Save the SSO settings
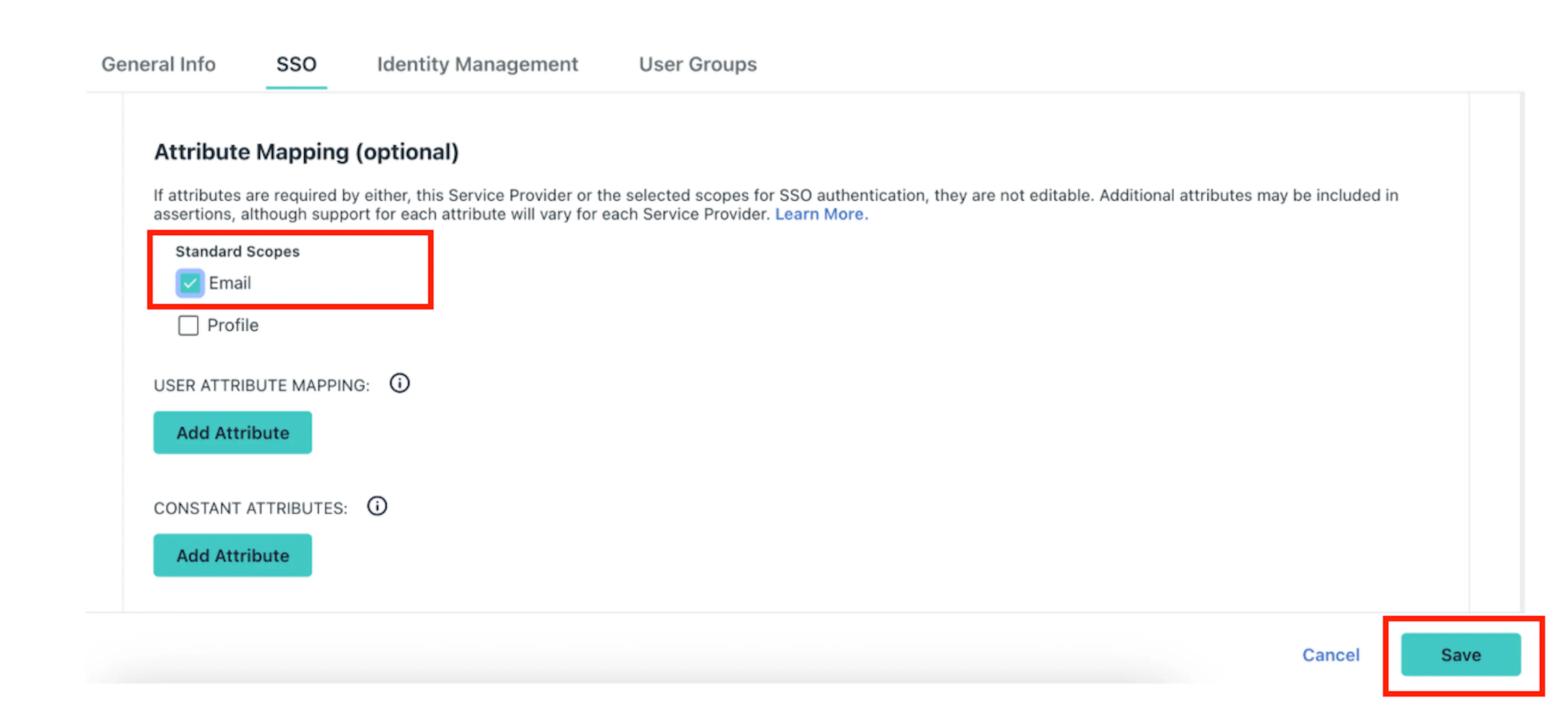Viewport: 1568px width, 710px height. tap(1461, 654)
